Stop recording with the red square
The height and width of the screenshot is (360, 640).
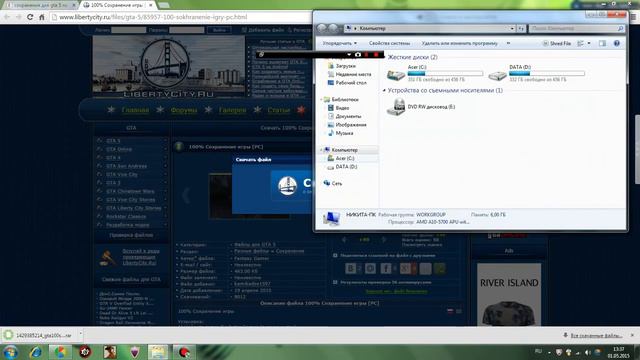(x=376, y=54)
